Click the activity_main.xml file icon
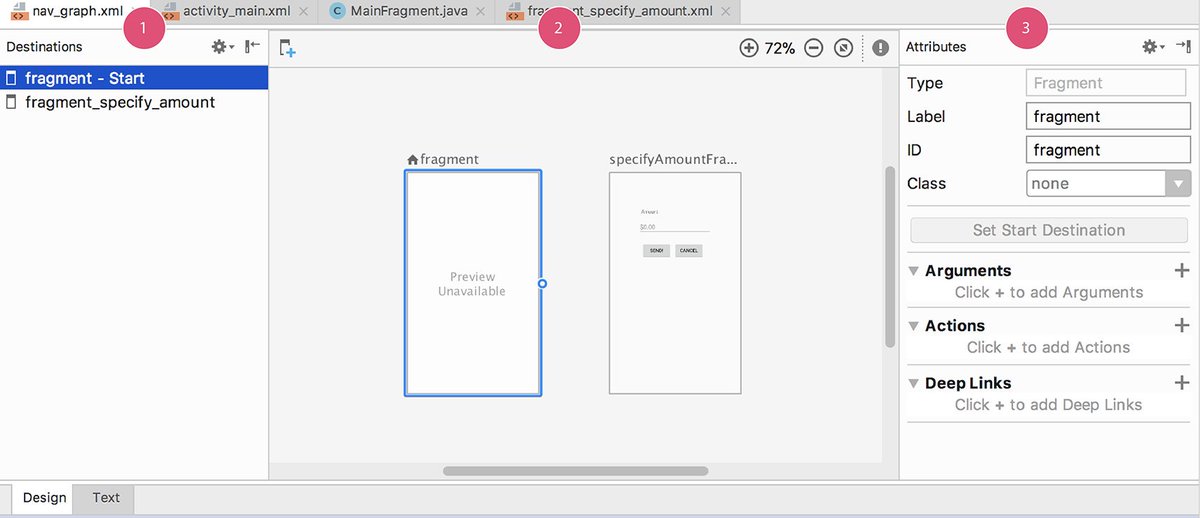Image resolution: width=1200 pixels, height=518 pixels. (170, 11)
